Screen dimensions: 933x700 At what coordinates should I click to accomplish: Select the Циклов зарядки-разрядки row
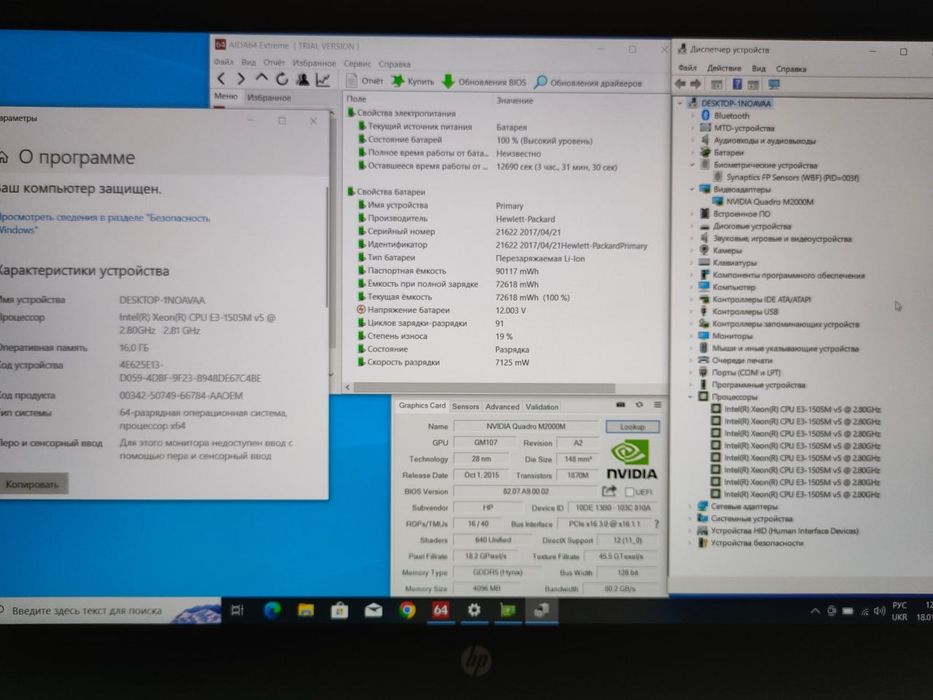430,323
